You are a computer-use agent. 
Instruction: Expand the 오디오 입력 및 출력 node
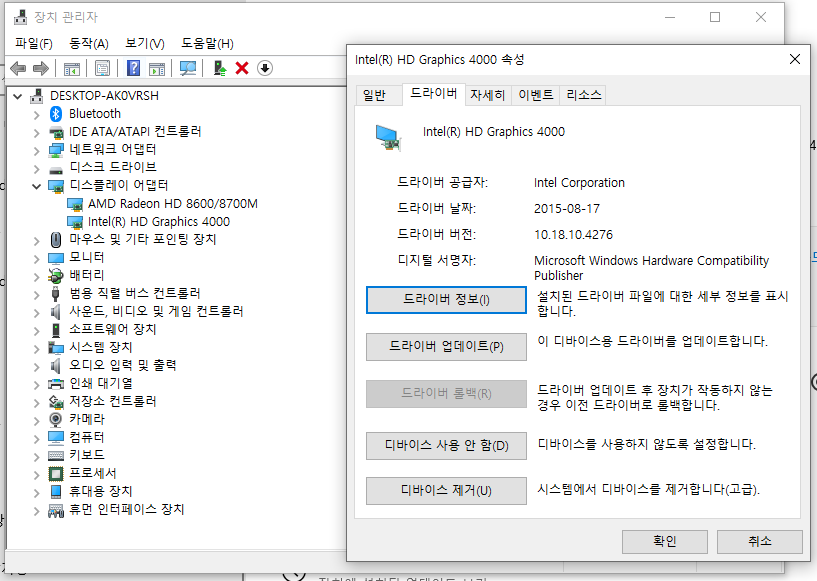[36, 366]
